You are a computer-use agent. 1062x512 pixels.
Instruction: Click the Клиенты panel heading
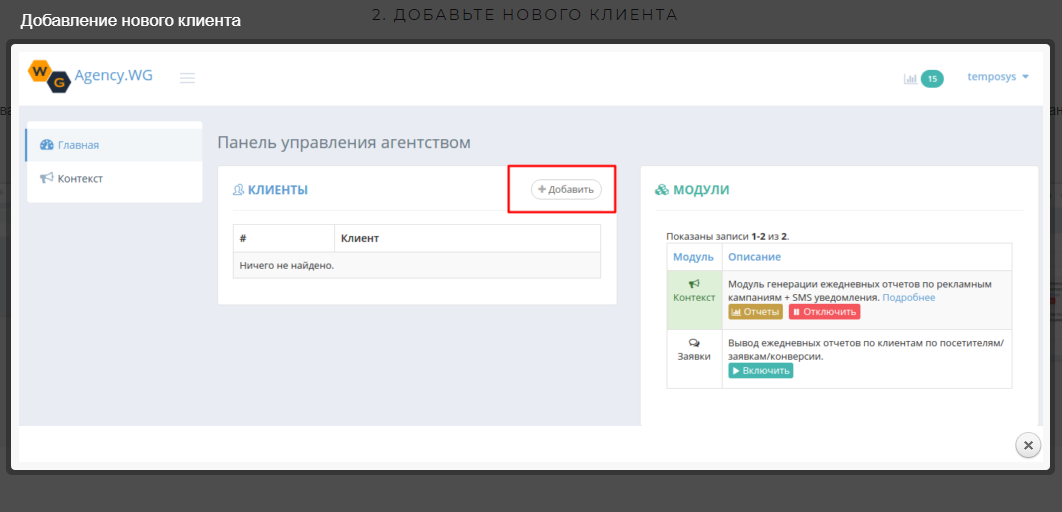tap(270, 190)
